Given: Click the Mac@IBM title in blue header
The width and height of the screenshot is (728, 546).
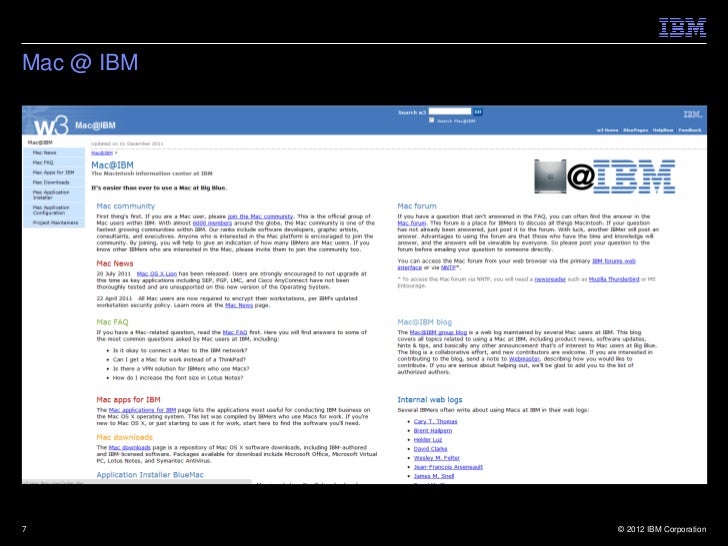Looking at the screenshot, I should pyautogui.click(x=95, y=125).
